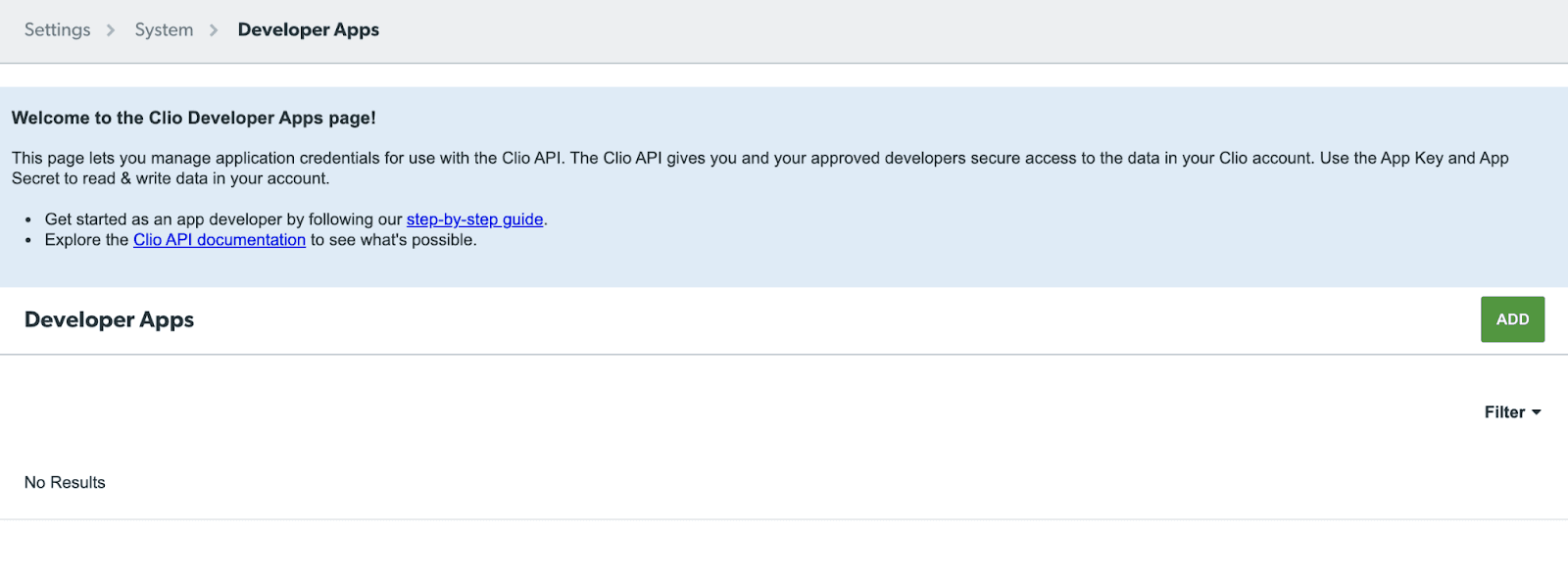This screenshot has height=581, width=1568.
Task: Click the Developer Apps section heading
Action: (109, 320)
